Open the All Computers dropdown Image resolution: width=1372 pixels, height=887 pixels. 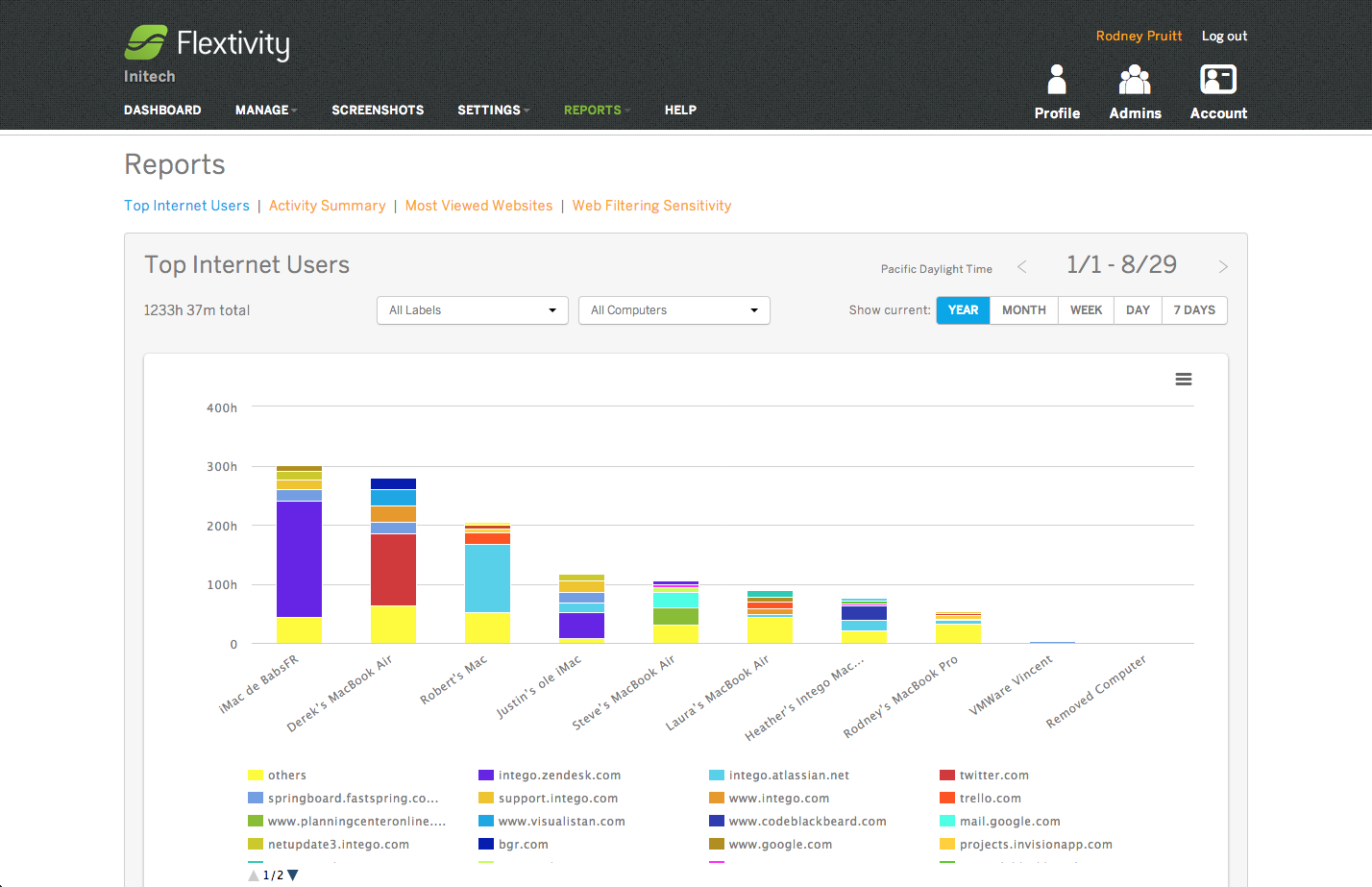pyautogui.click(x=674, y=310)
